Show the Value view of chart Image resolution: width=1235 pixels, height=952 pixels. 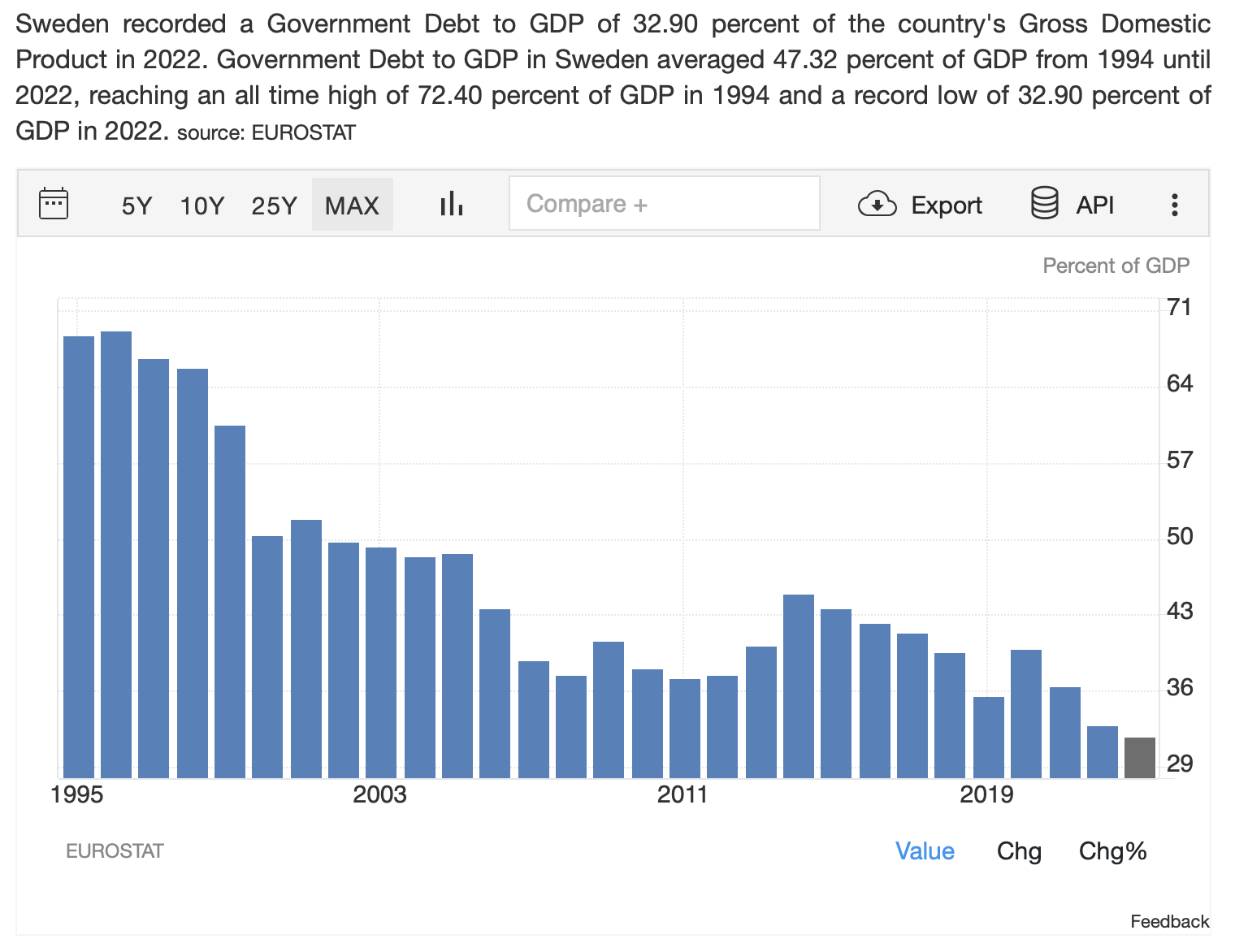click(925, 851)
